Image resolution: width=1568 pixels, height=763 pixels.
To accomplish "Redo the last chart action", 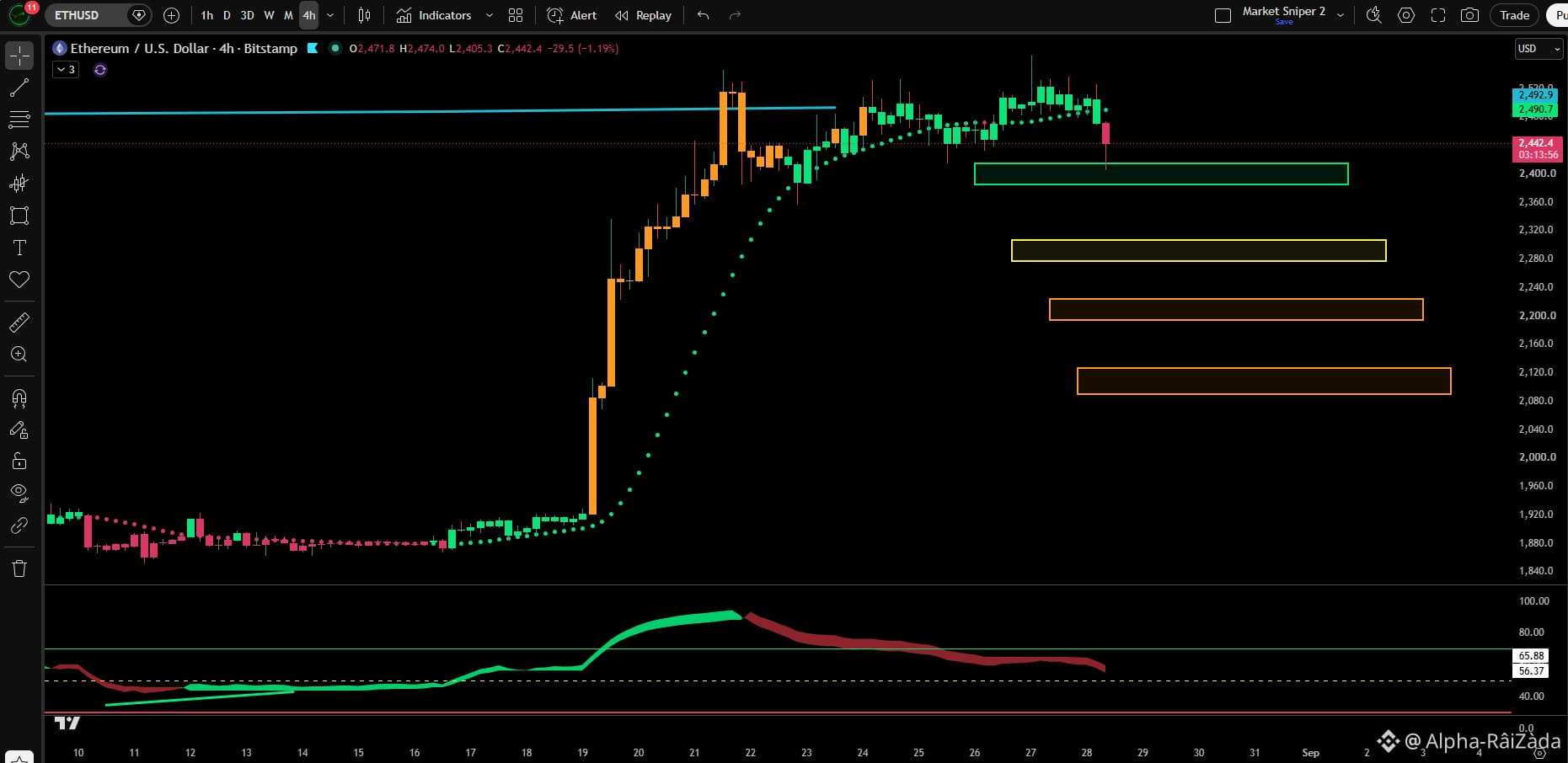I will [735, 15].
